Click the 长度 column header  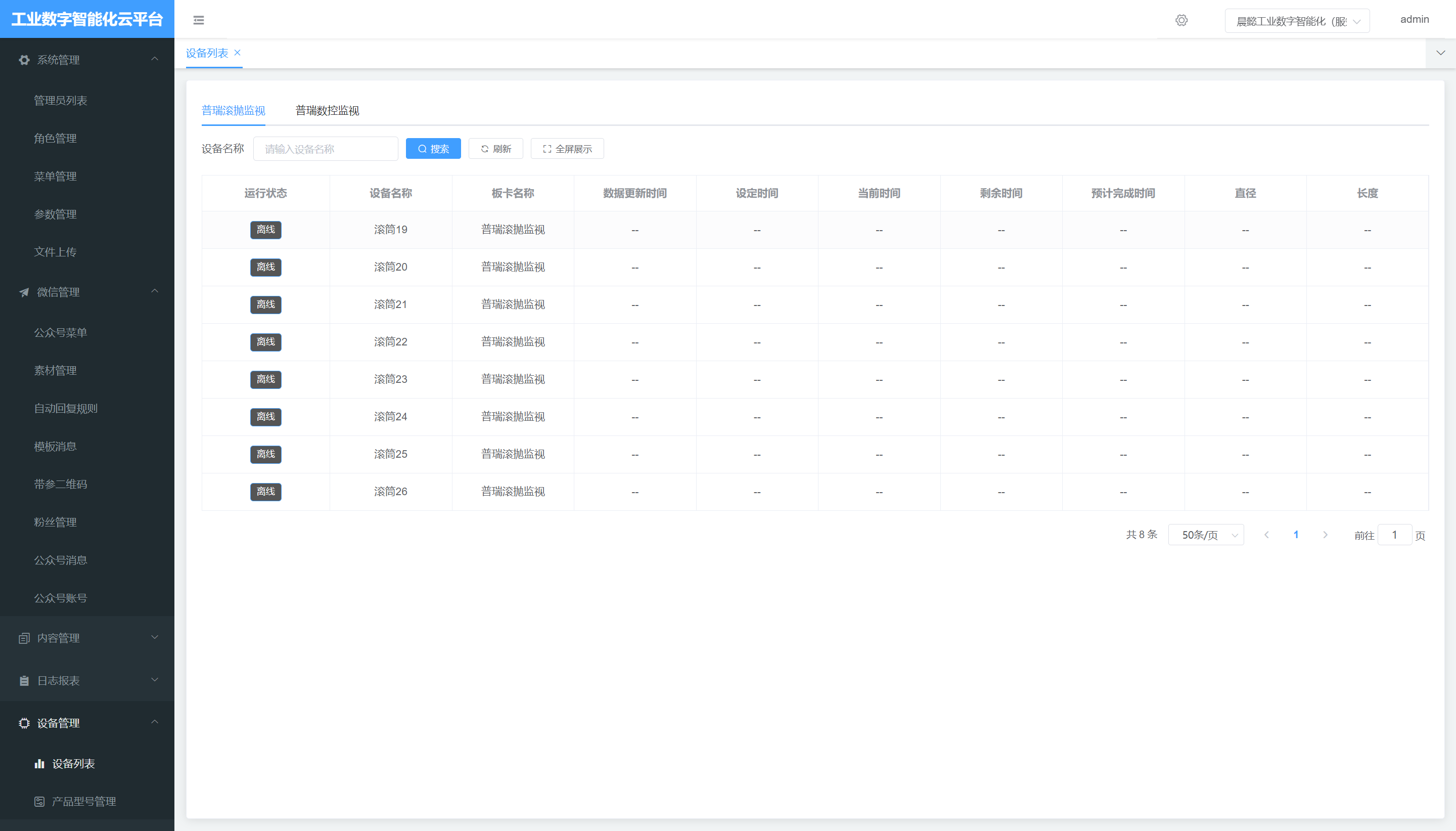[1367, 194]
